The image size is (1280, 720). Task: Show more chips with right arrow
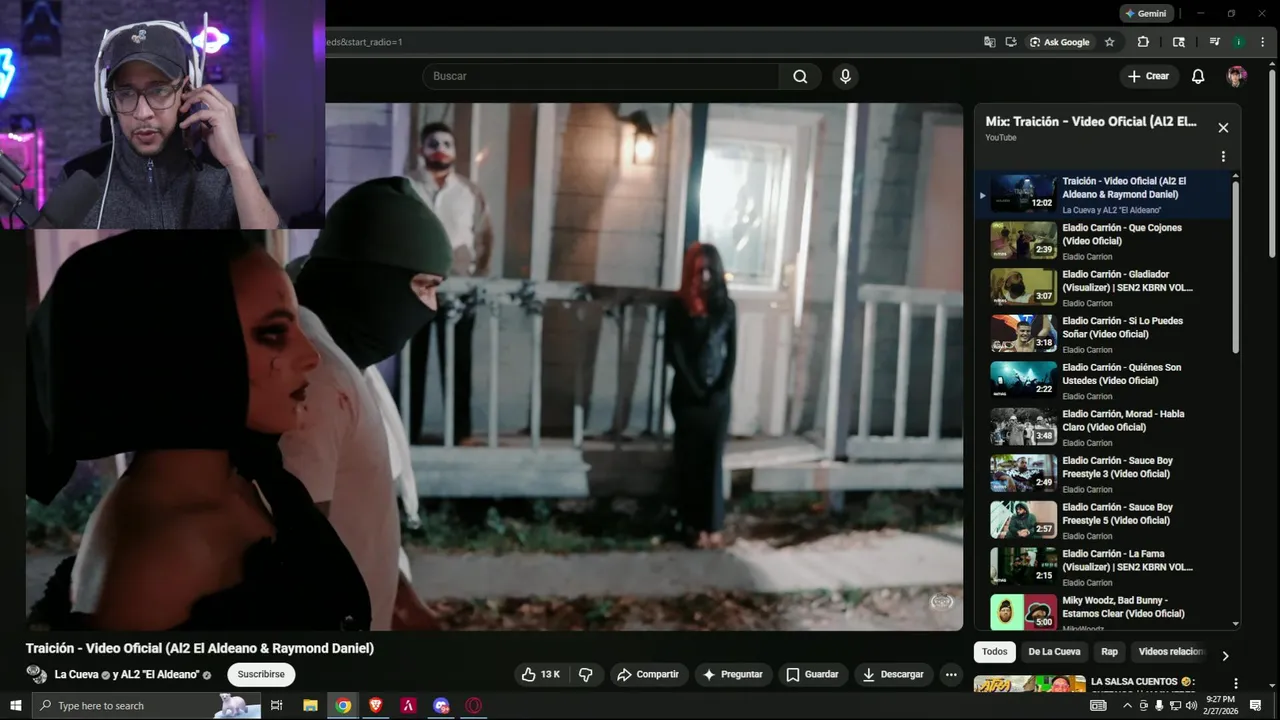point(1225,656)
